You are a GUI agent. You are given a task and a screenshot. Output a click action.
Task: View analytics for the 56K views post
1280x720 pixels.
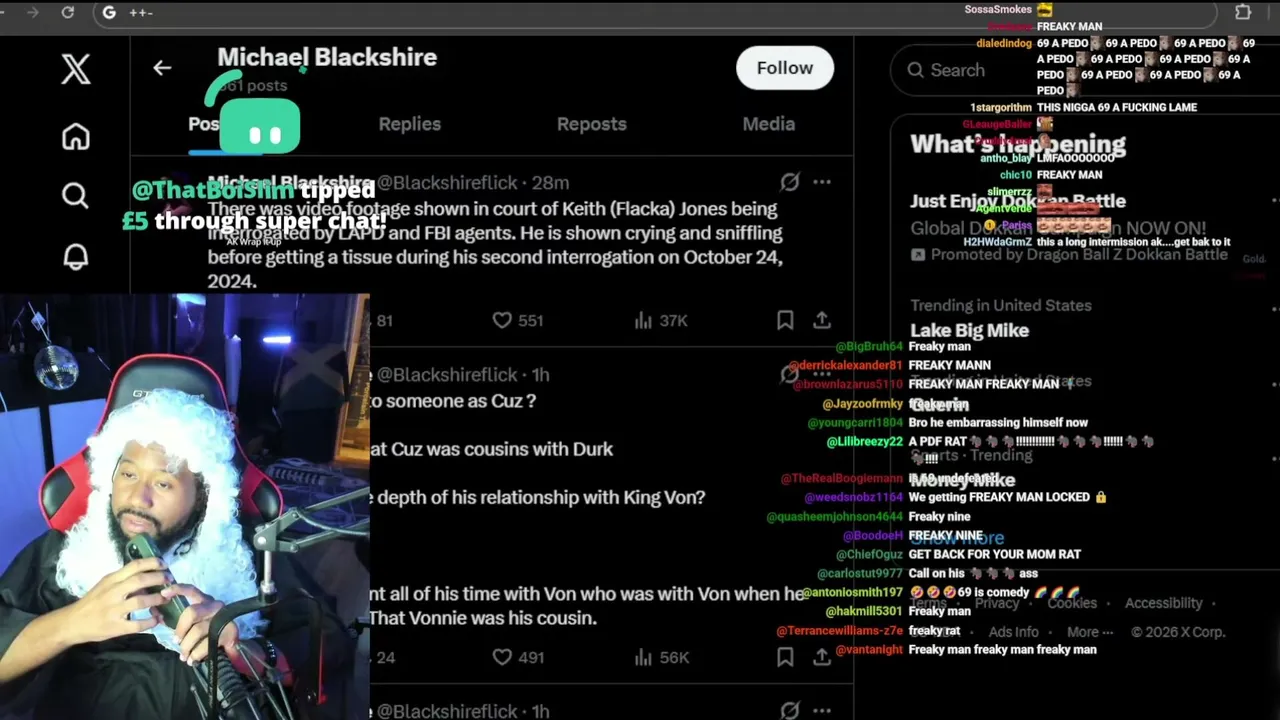pyautogui.click(x=661, y=657)
